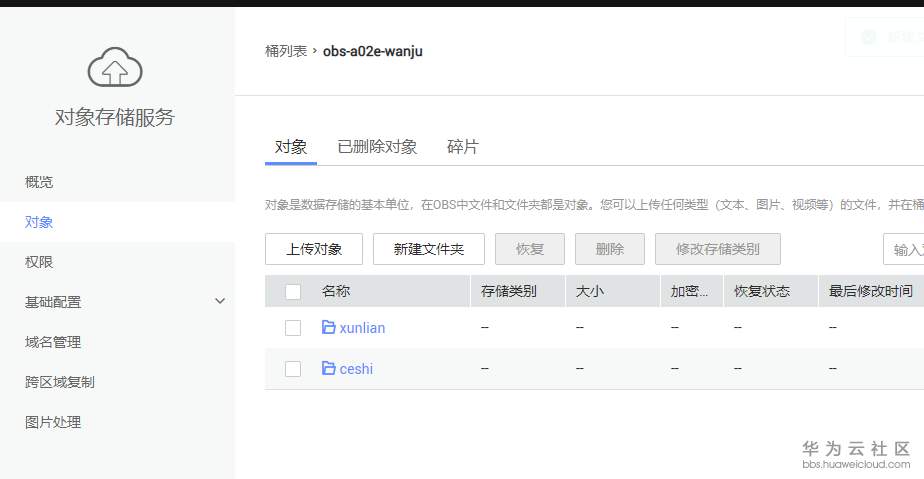The width and height of the screenshot is (924, 479).
Task: Expand the 基础配置 sidebar section
Action: coord(220,302)
